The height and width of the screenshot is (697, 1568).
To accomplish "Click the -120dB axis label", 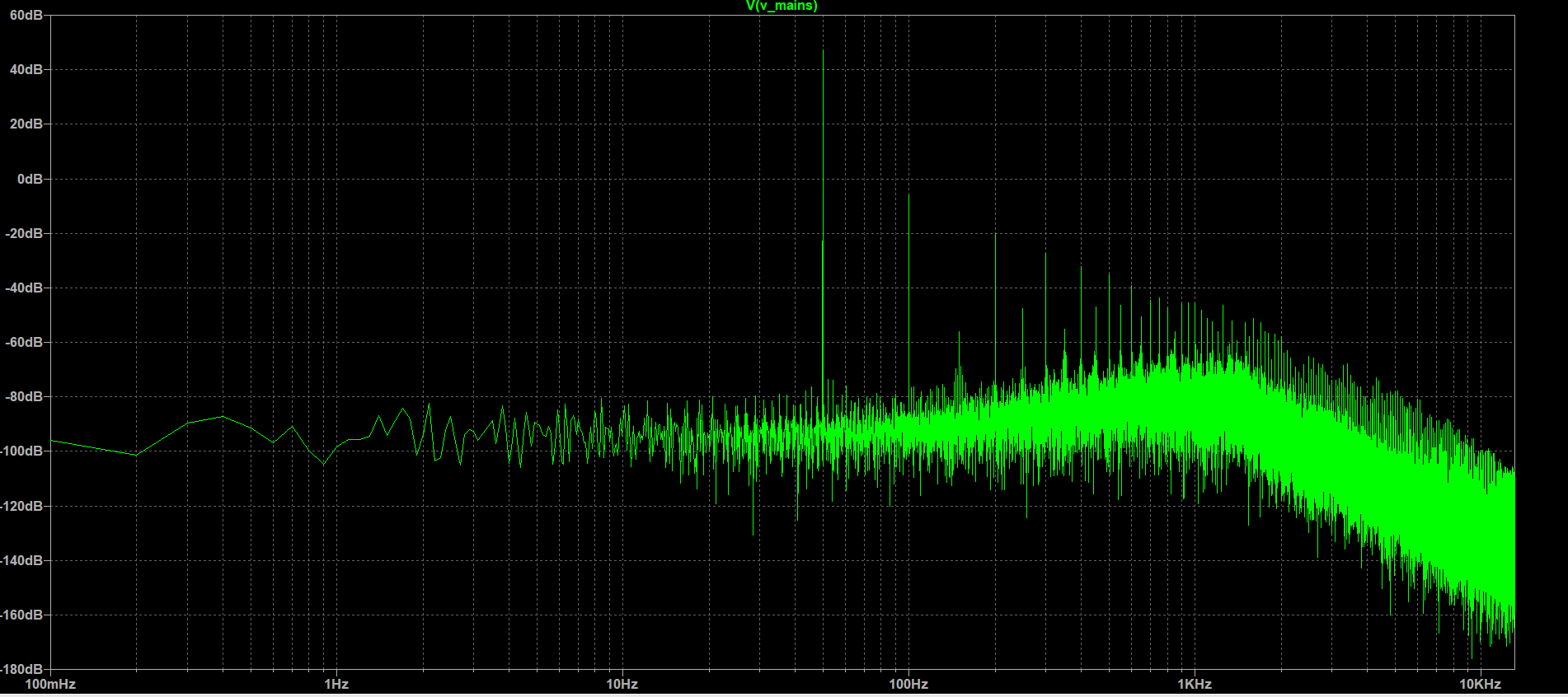I will pos(21,506).
